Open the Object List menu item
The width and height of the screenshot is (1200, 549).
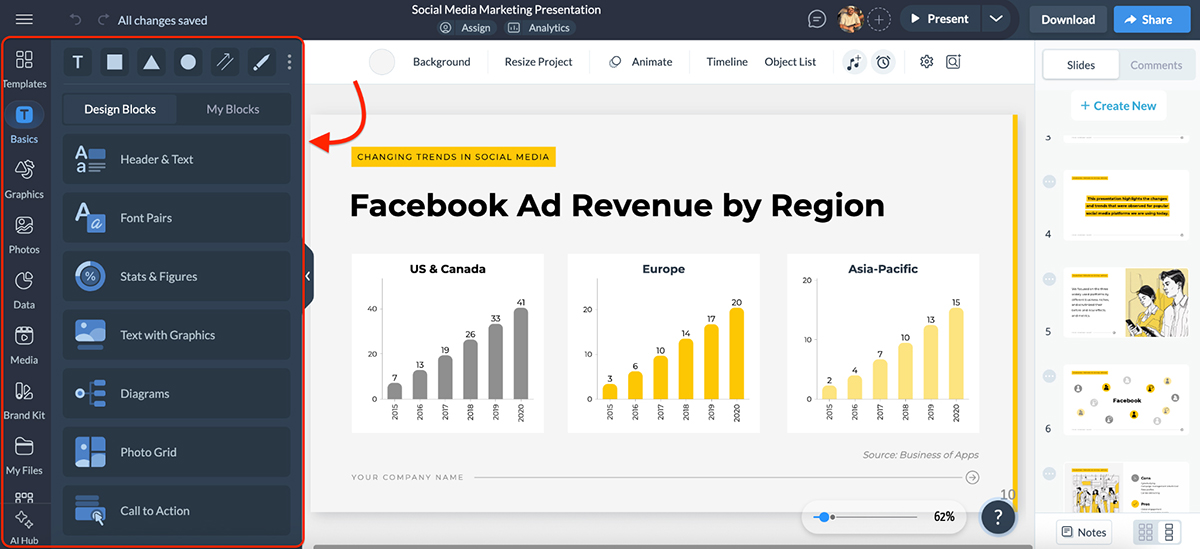click(790, 62)
